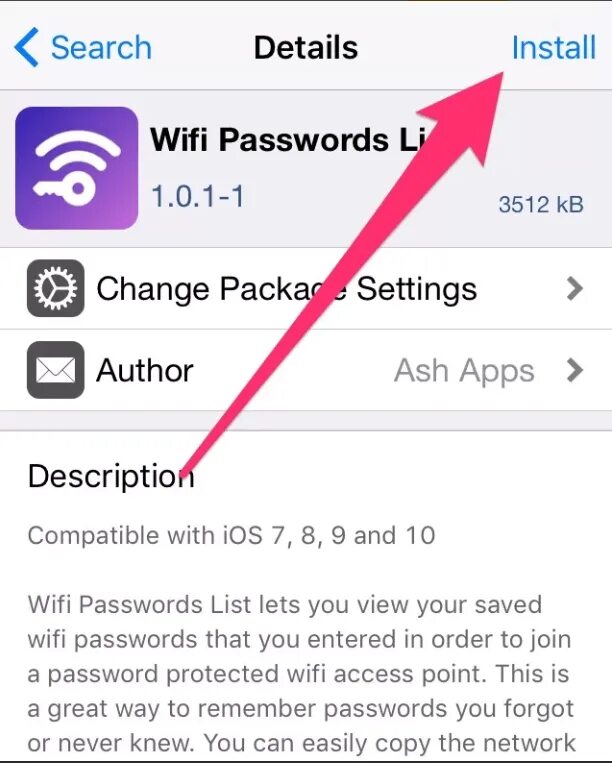Viewport: 612px width, 763px height.
Task: Tap the back chevron arrow icon
Action: pyautogui.click(x=26, y=47)
